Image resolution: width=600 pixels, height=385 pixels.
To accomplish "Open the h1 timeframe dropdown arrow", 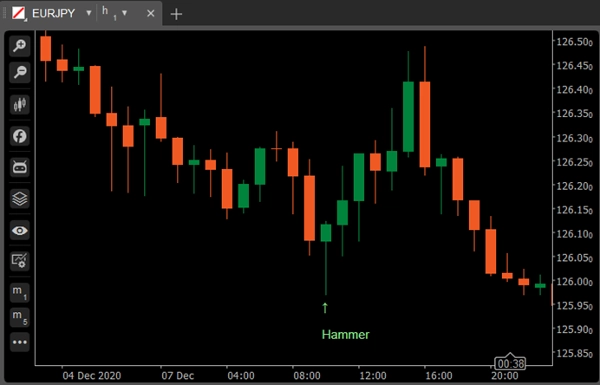I will click(124, 13).
